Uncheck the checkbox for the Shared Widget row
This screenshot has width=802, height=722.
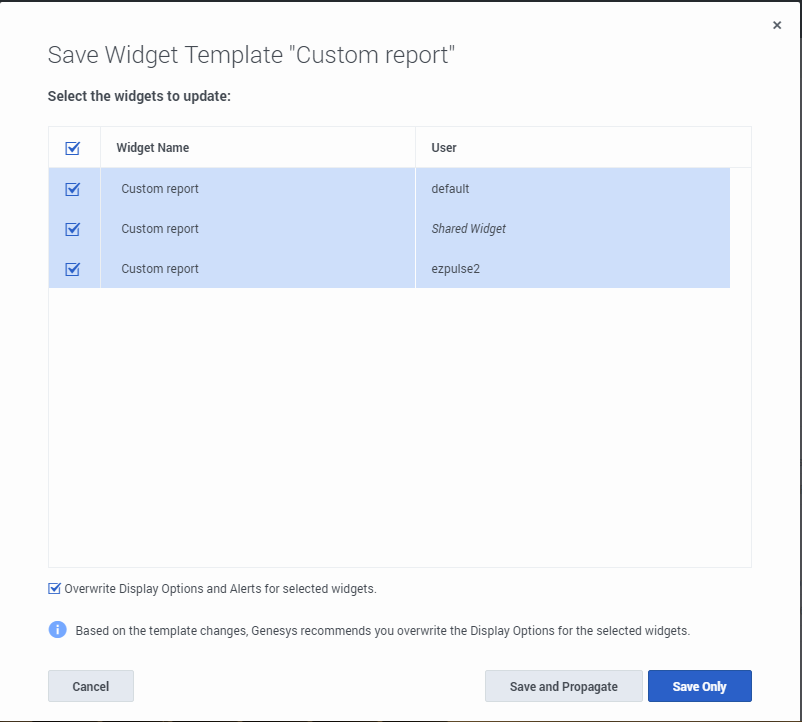(72, 229)
